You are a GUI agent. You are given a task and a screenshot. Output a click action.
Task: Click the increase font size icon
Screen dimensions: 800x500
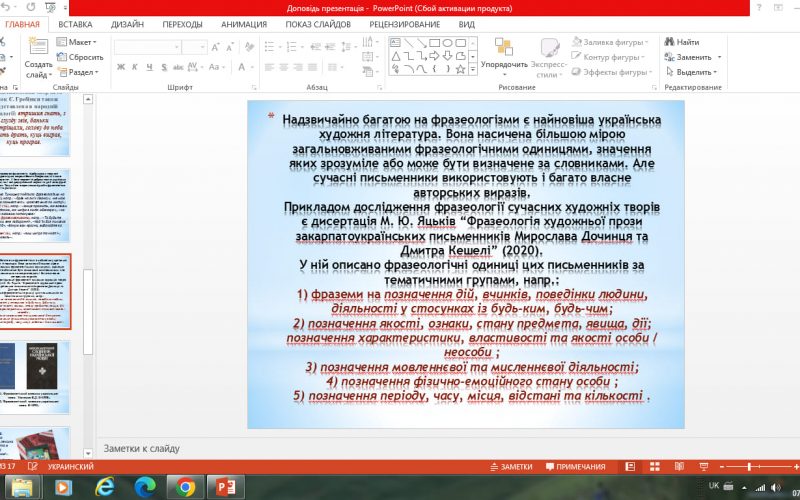pyautogui.click(x=218, y=47)
